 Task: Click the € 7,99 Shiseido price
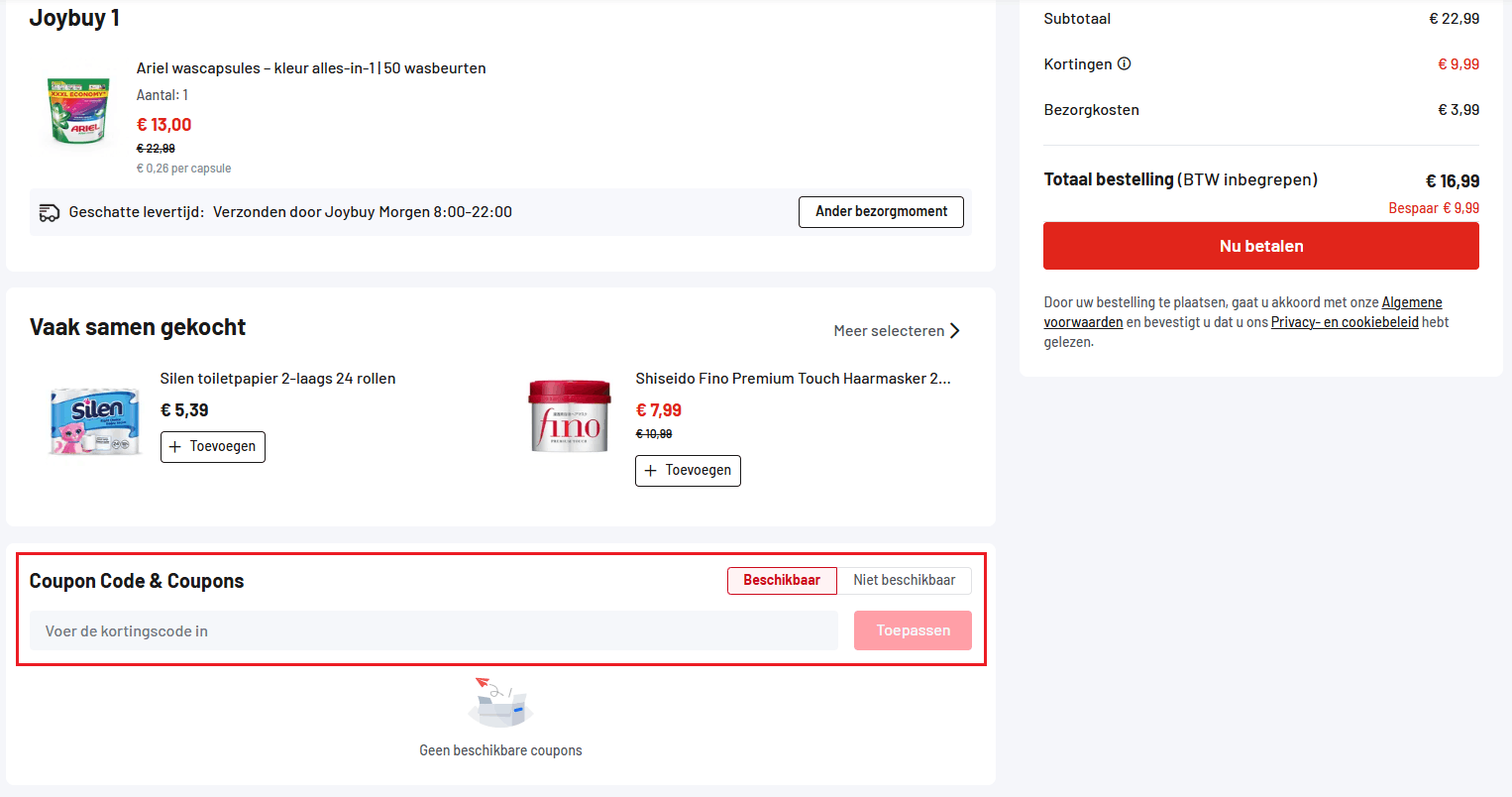click(659, 410)
